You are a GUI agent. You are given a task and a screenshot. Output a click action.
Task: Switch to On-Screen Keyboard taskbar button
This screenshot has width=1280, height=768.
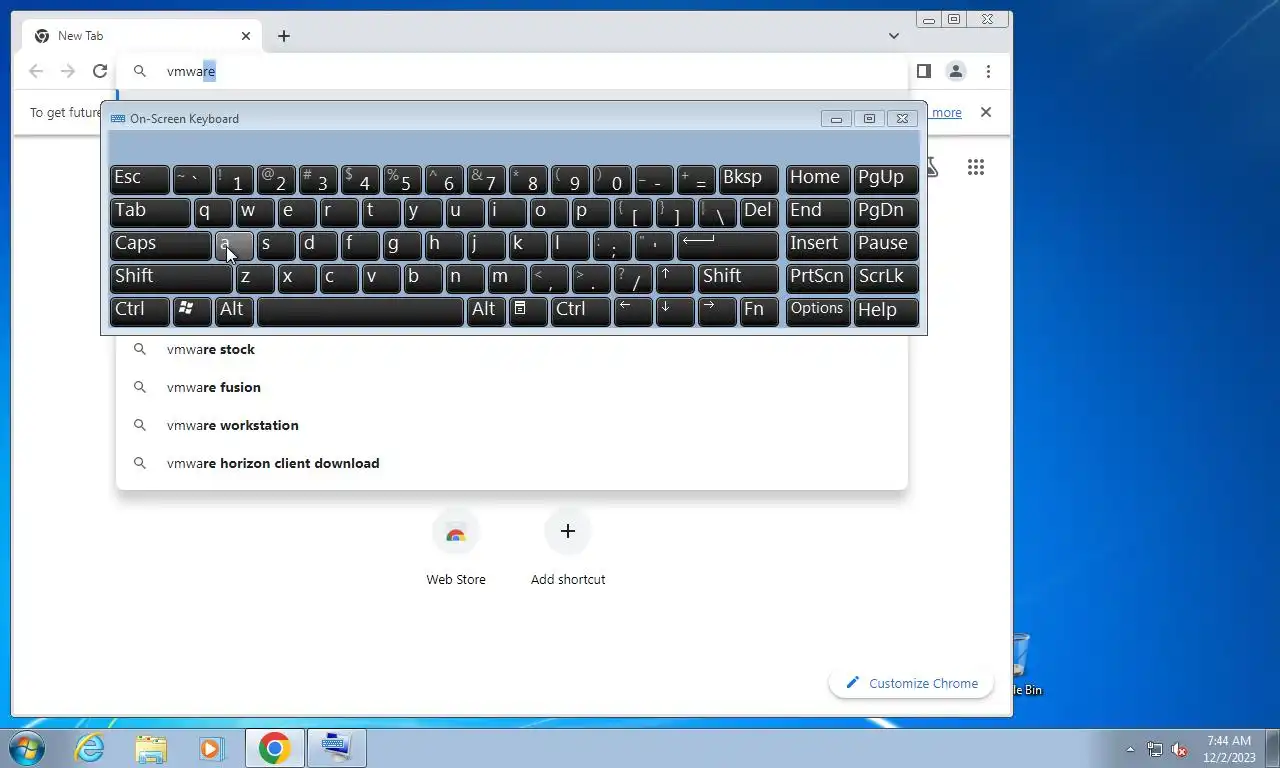[337, 748]
